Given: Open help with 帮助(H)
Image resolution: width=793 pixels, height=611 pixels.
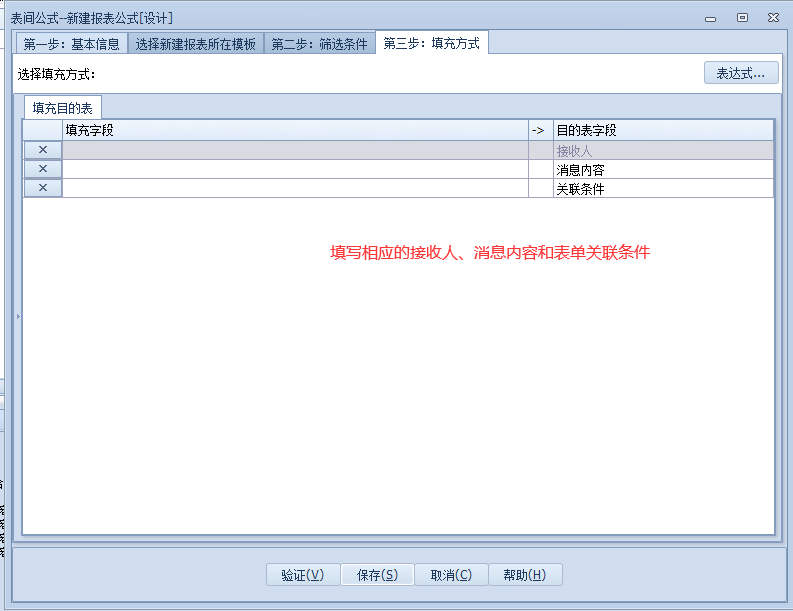Looking at the screenshot, I should (x=524, y=575).
